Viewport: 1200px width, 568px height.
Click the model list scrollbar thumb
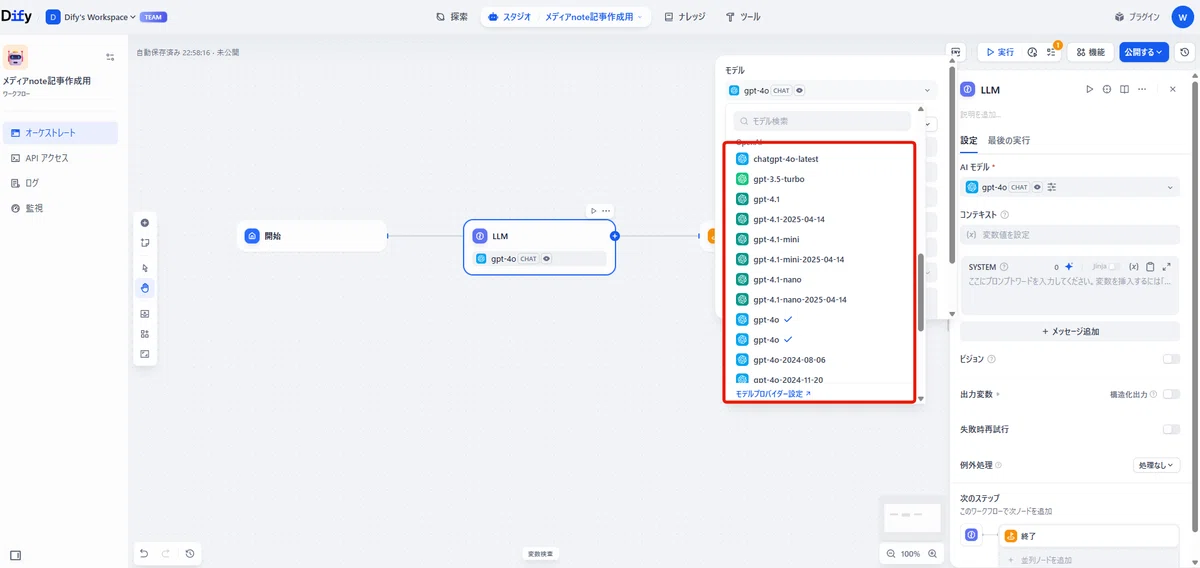(921, 292)
